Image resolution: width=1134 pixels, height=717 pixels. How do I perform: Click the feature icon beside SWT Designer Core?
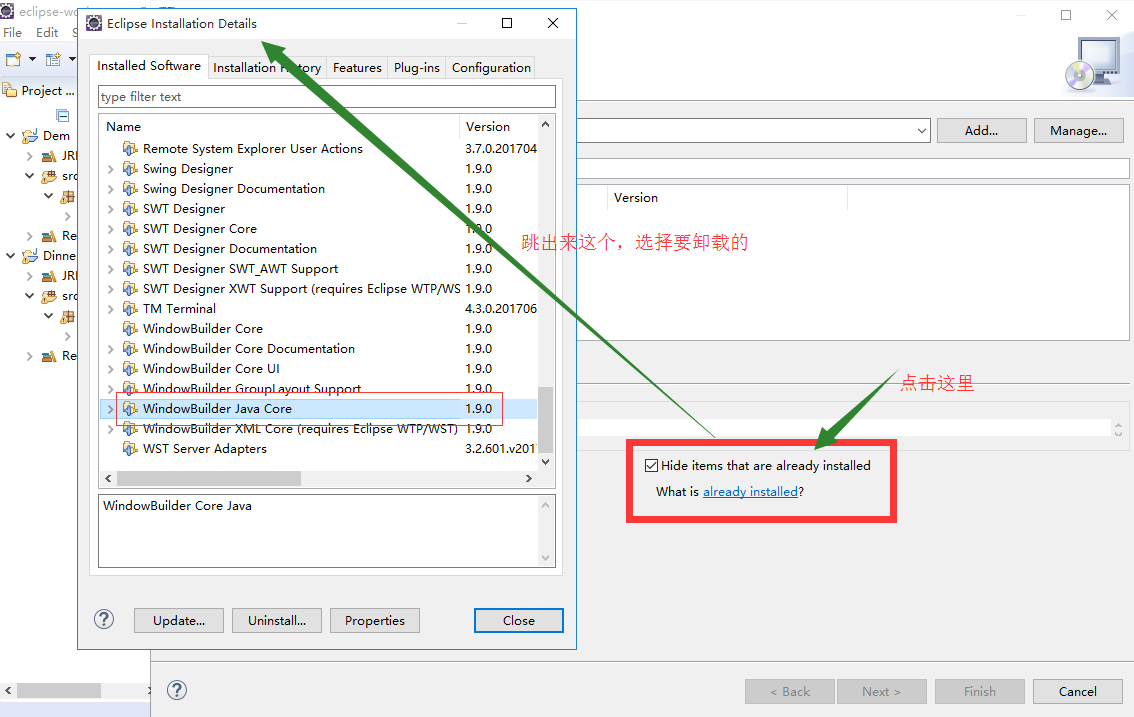[130, 229]
